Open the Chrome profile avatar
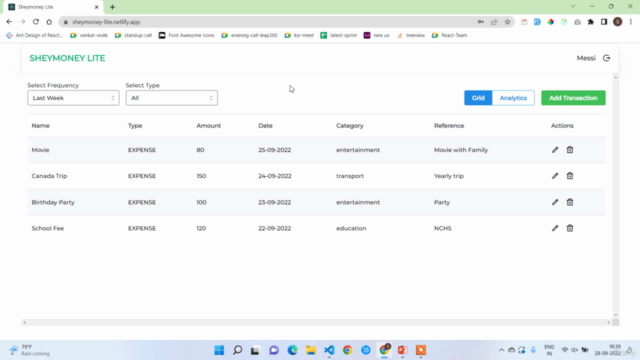Viewport: 640px width, 360px height. pyautogui.click(x=618, y=22)
